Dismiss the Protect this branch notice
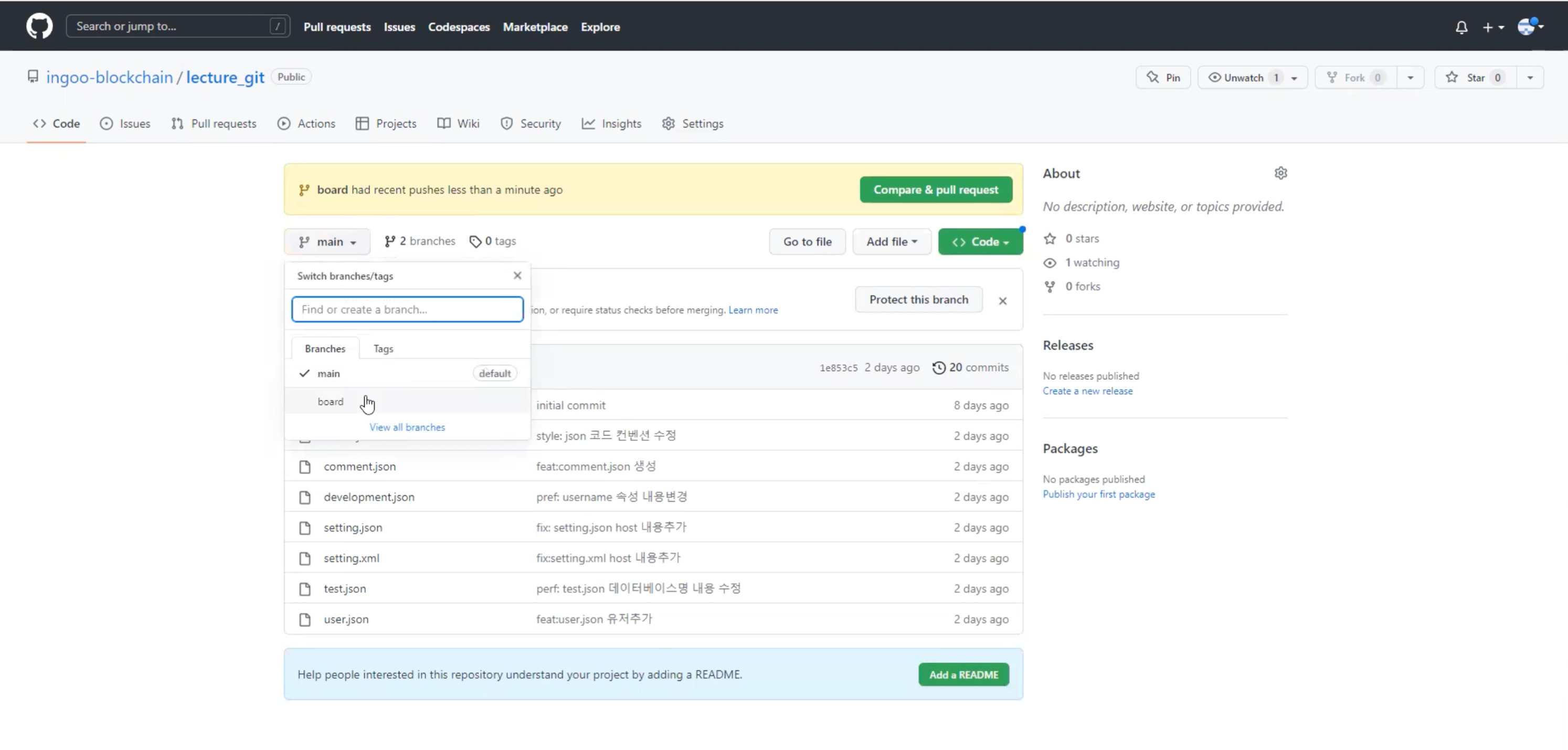Screen dimensions: 1568x750 tap(1002, 301)
